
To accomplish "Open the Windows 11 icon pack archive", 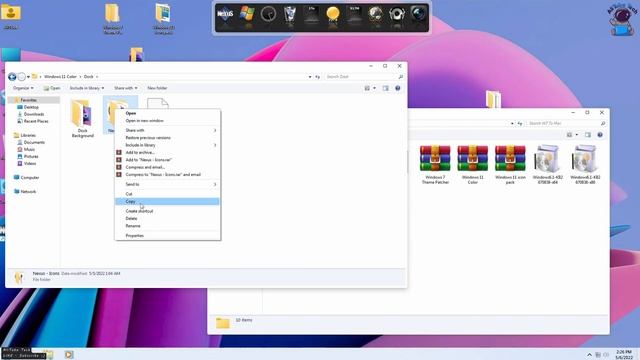I will click(510, 164).
